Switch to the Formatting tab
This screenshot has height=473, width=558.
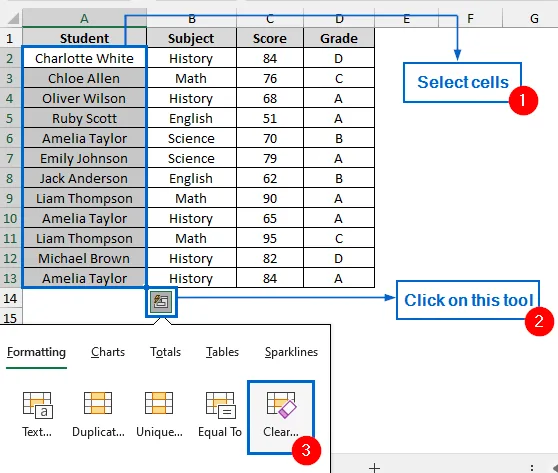(x=36, y=352)
